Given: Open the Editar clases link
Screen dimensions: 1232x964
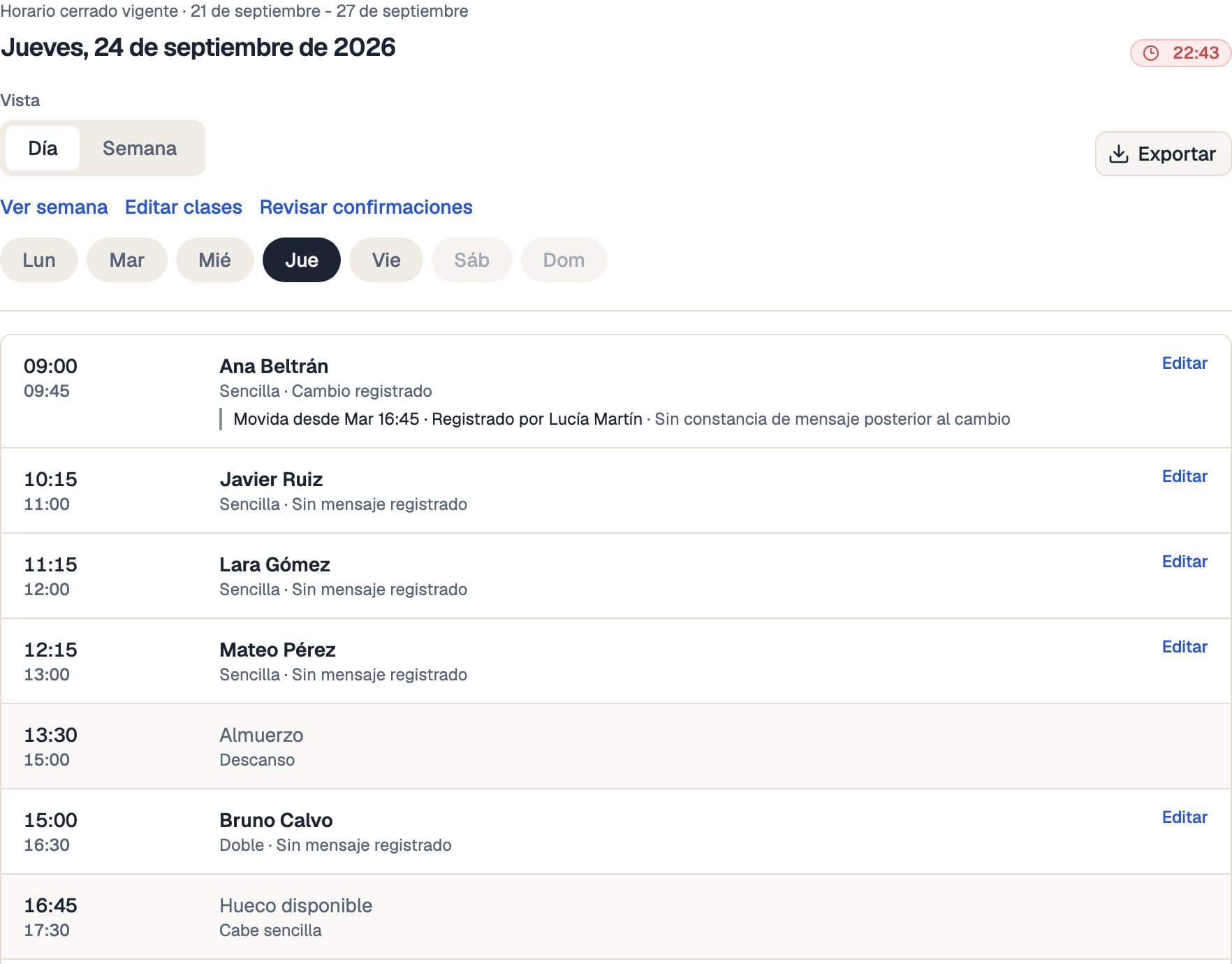Looking at the screenshot, I should (184, 207).
